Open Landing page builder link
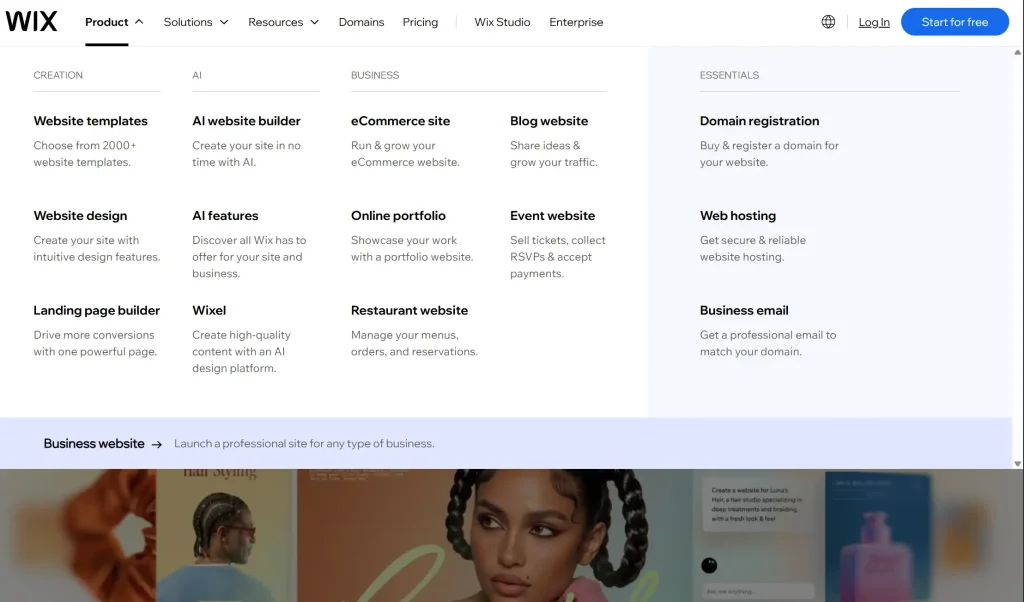 pyautogui.click(x=97, y=310)
